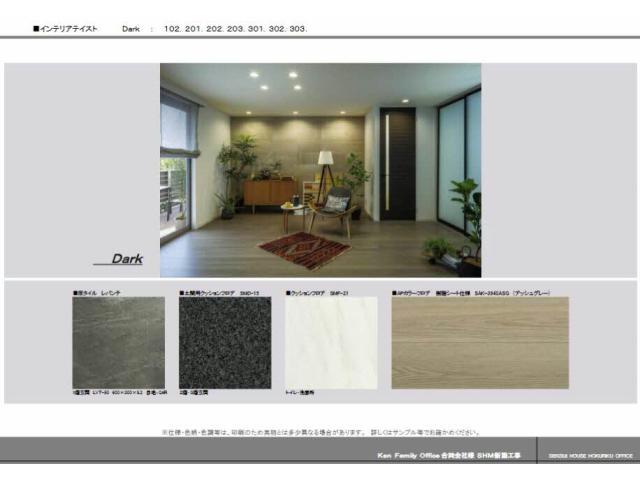Screen dimensions: 640x480
Task: Click the dark stone floor tile swatch
Action: click(x=118, y=343)
